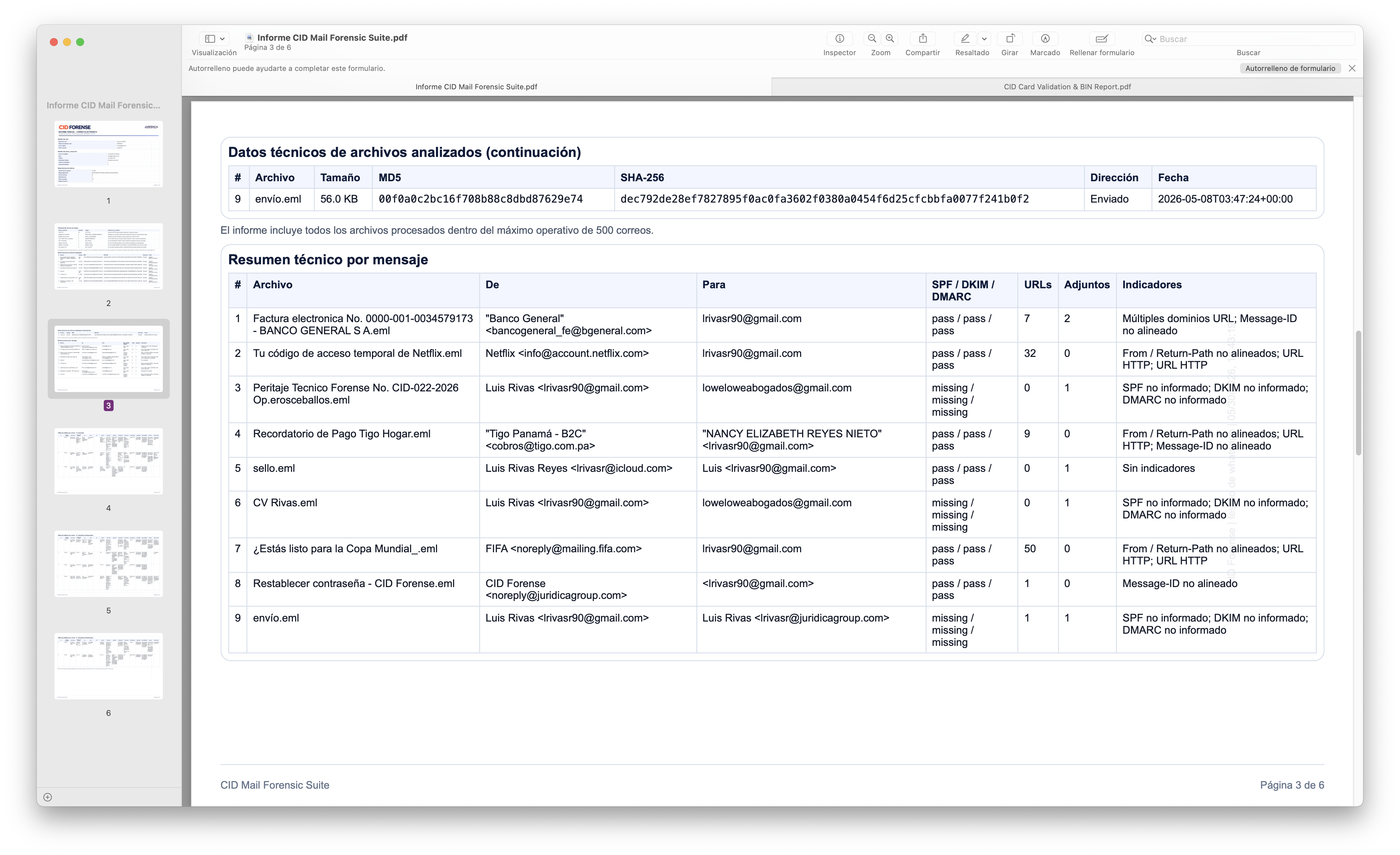This screenshot has width=1400, height=855.
Task: Click the MD5 hash 00f0a0c2bc16f708b88c8dbd87629e74
Action: [x=481, y=199]
